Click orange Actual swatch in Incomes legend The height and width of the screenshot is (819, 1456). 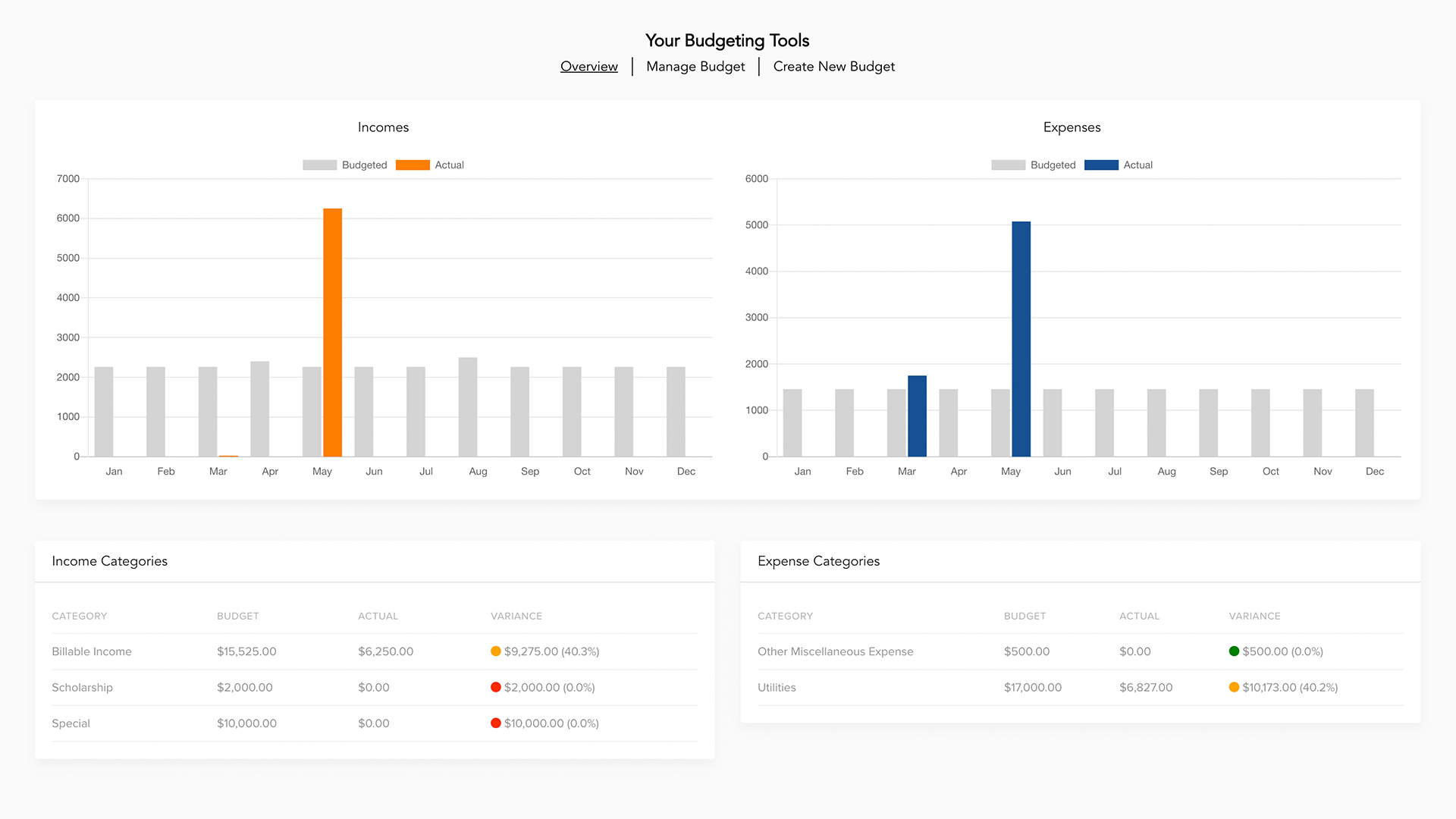(x=413, y=165)
